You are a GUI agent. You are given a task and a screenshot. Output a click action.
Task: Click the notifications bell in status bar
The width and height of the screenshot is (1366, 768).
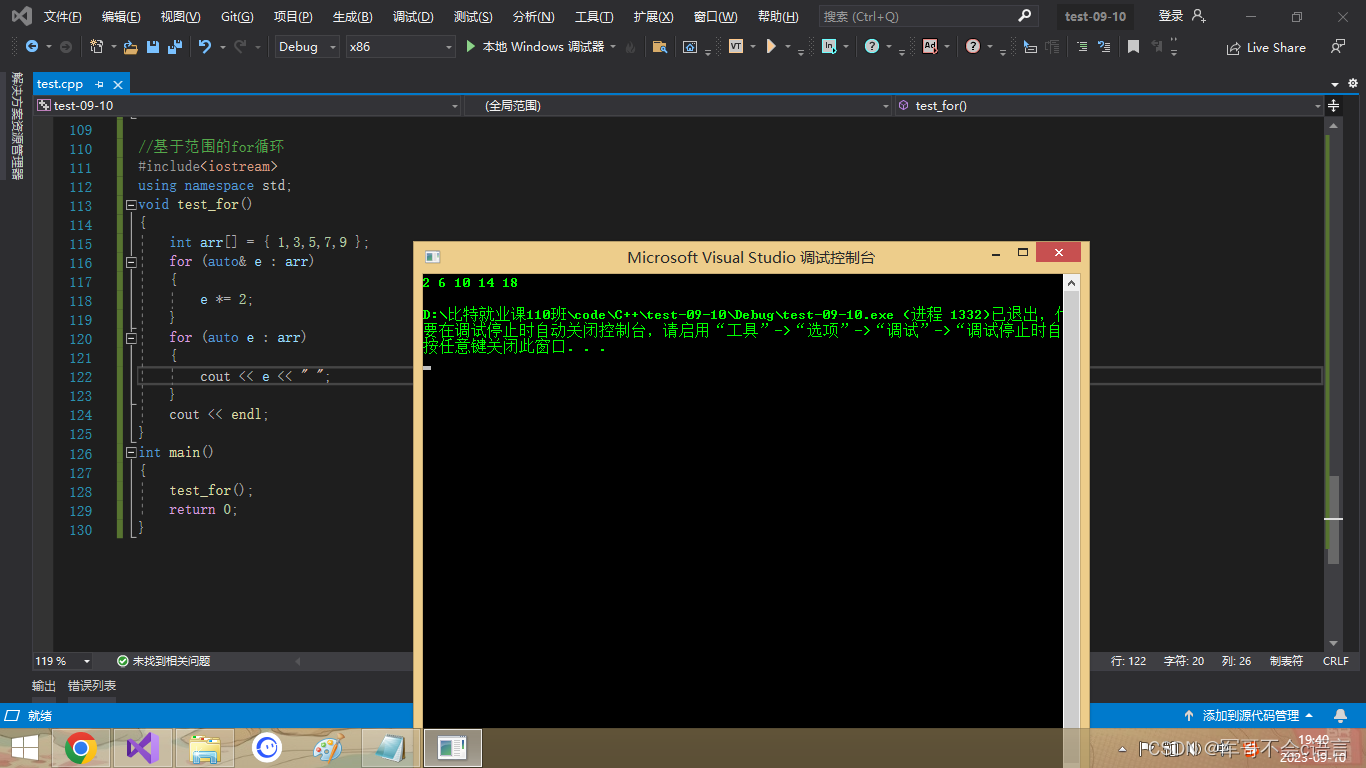point(1340,716)
